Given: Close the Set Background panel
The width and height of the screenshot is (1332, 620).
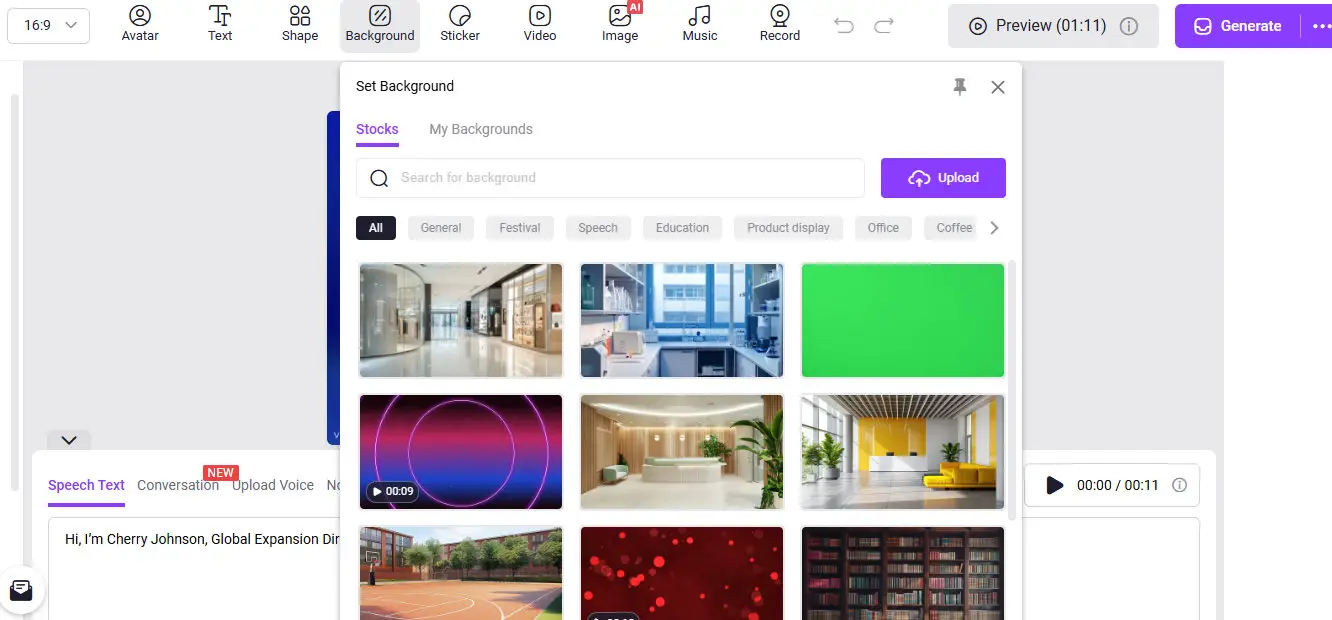Looking at the screenshot, I should [x=998, y=87].
